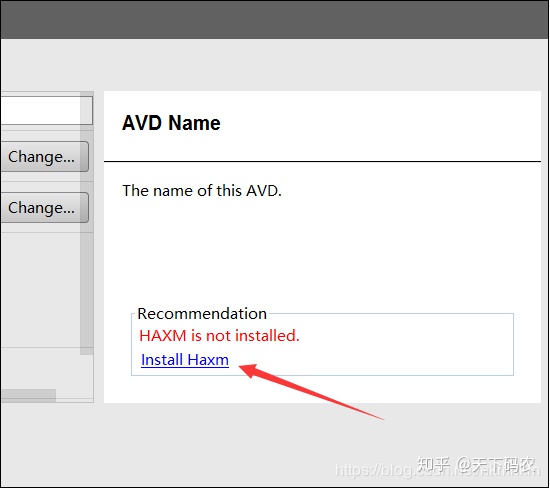Select the 'The name of this AVD.' description
Viewport: 550px width, 489px height.
pos(202,191)
